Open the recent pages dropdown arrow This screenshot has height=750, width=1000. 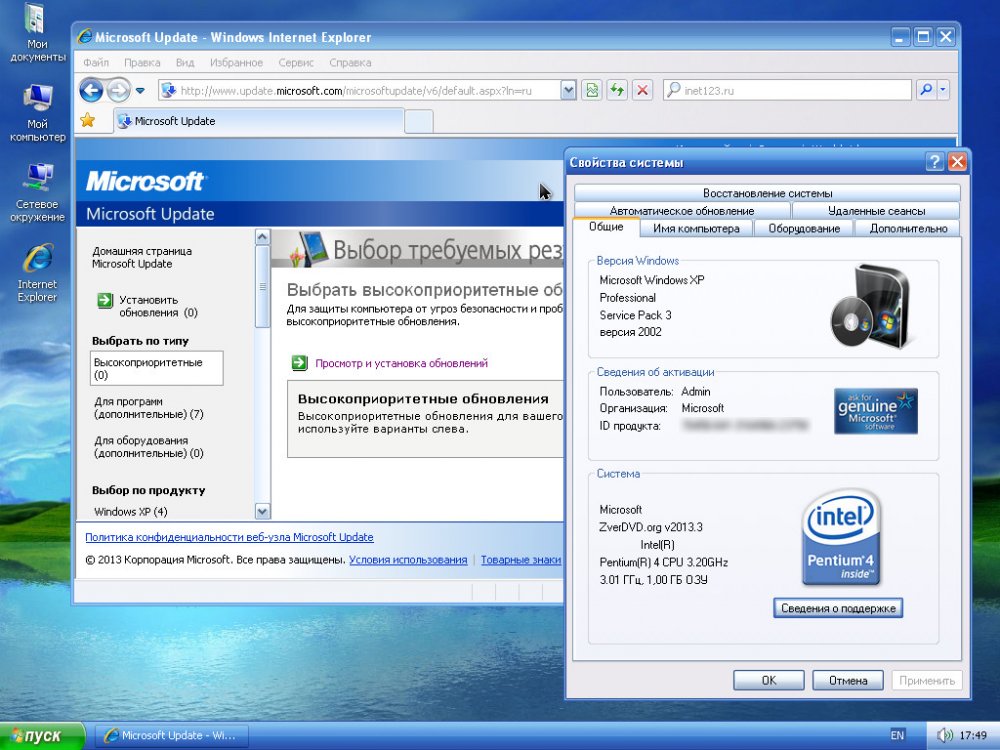pos(140,91)
